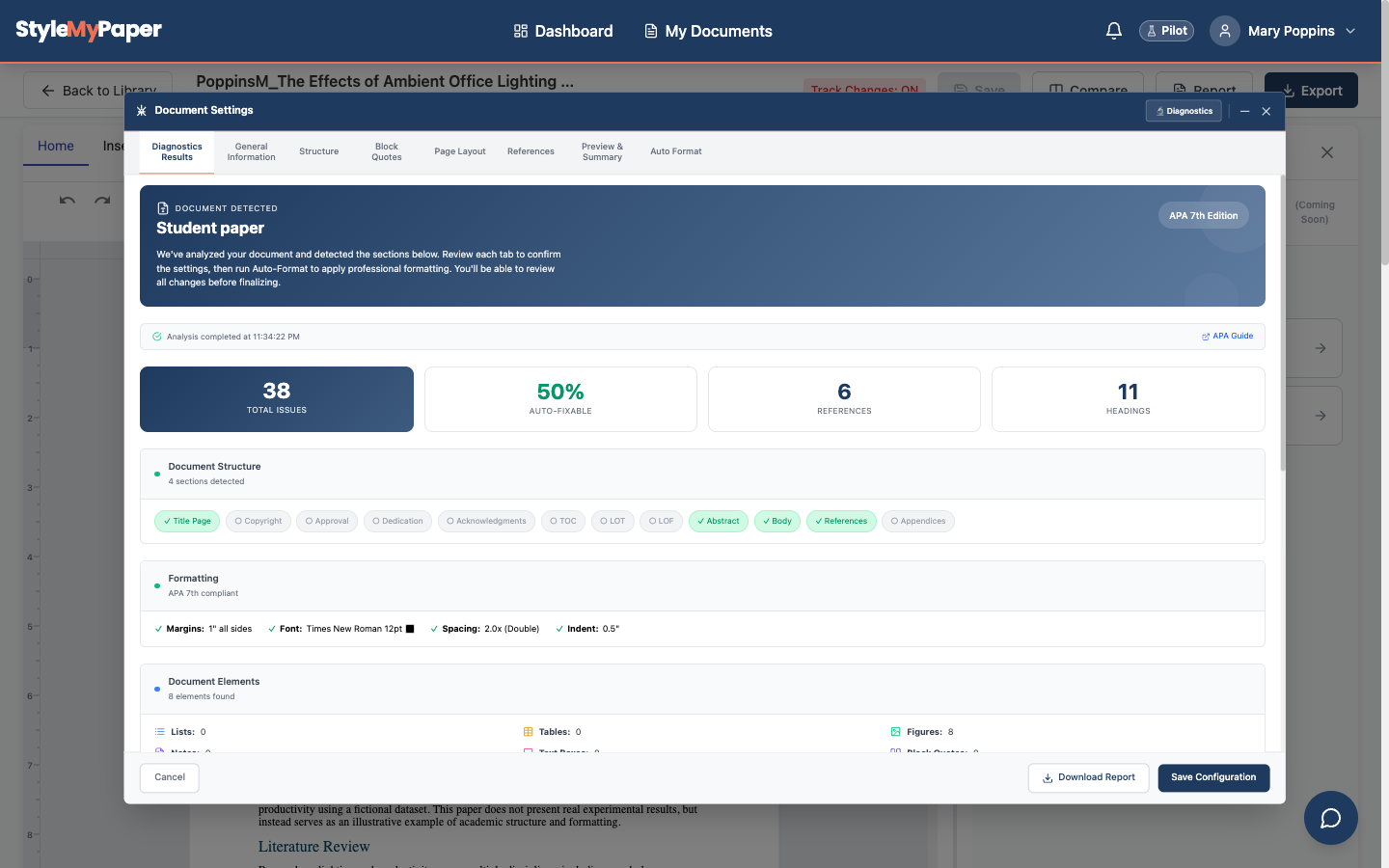Close the Document Settings dialog

click(x=1266, y=112)
